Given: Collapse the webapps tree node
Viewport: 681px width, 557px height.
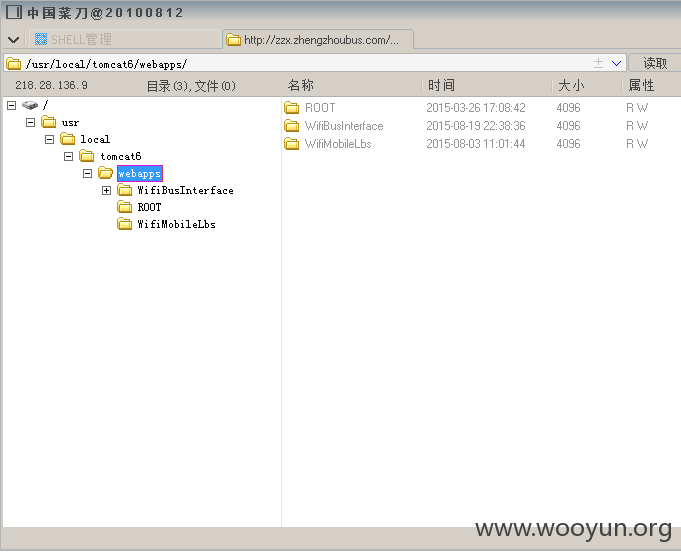Looking at the screenshot, I should 88,173.
